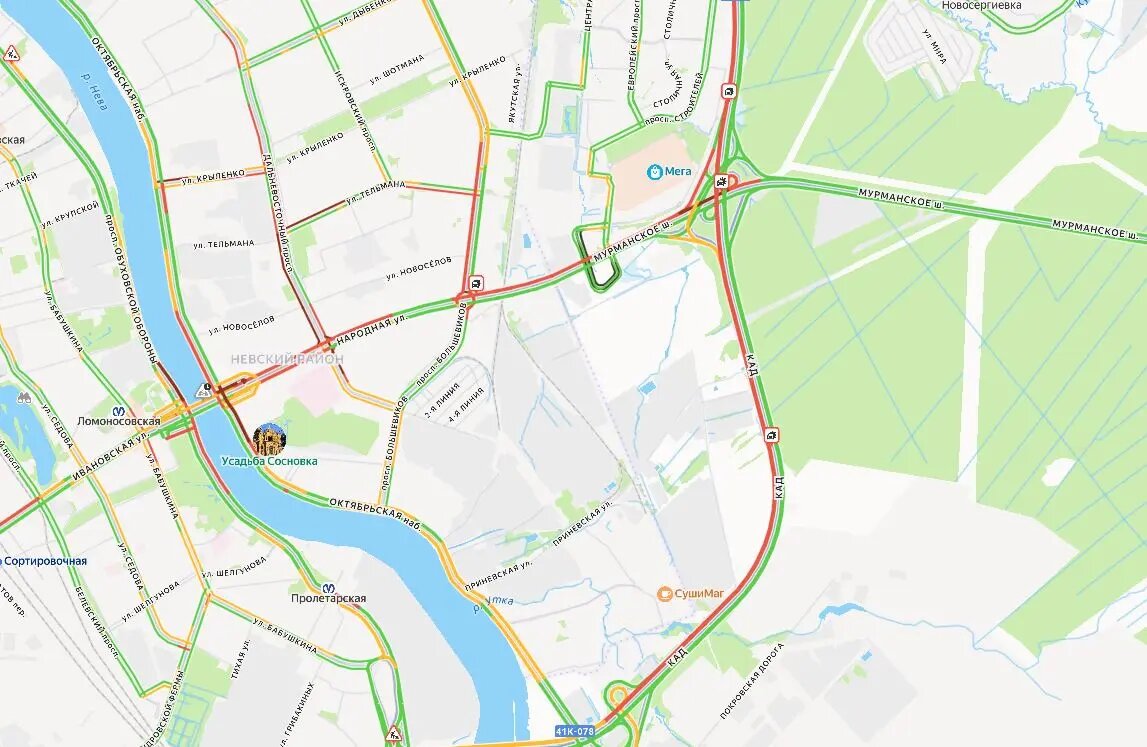
Task: Open roadworks icon at the bottom map edge
Action: pyautogui.click(x=394, y=732)
